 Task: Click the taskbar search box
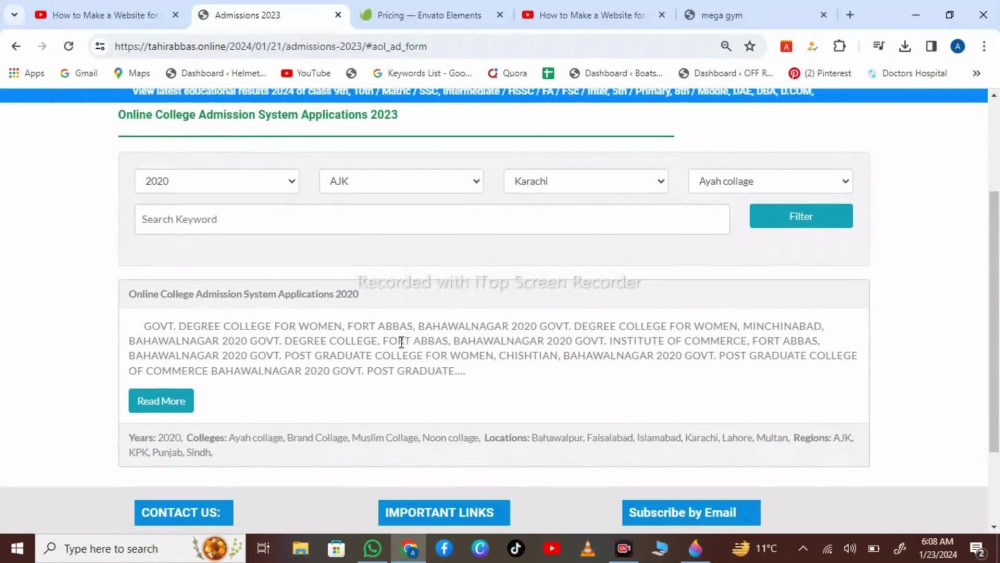pos(140,548)
